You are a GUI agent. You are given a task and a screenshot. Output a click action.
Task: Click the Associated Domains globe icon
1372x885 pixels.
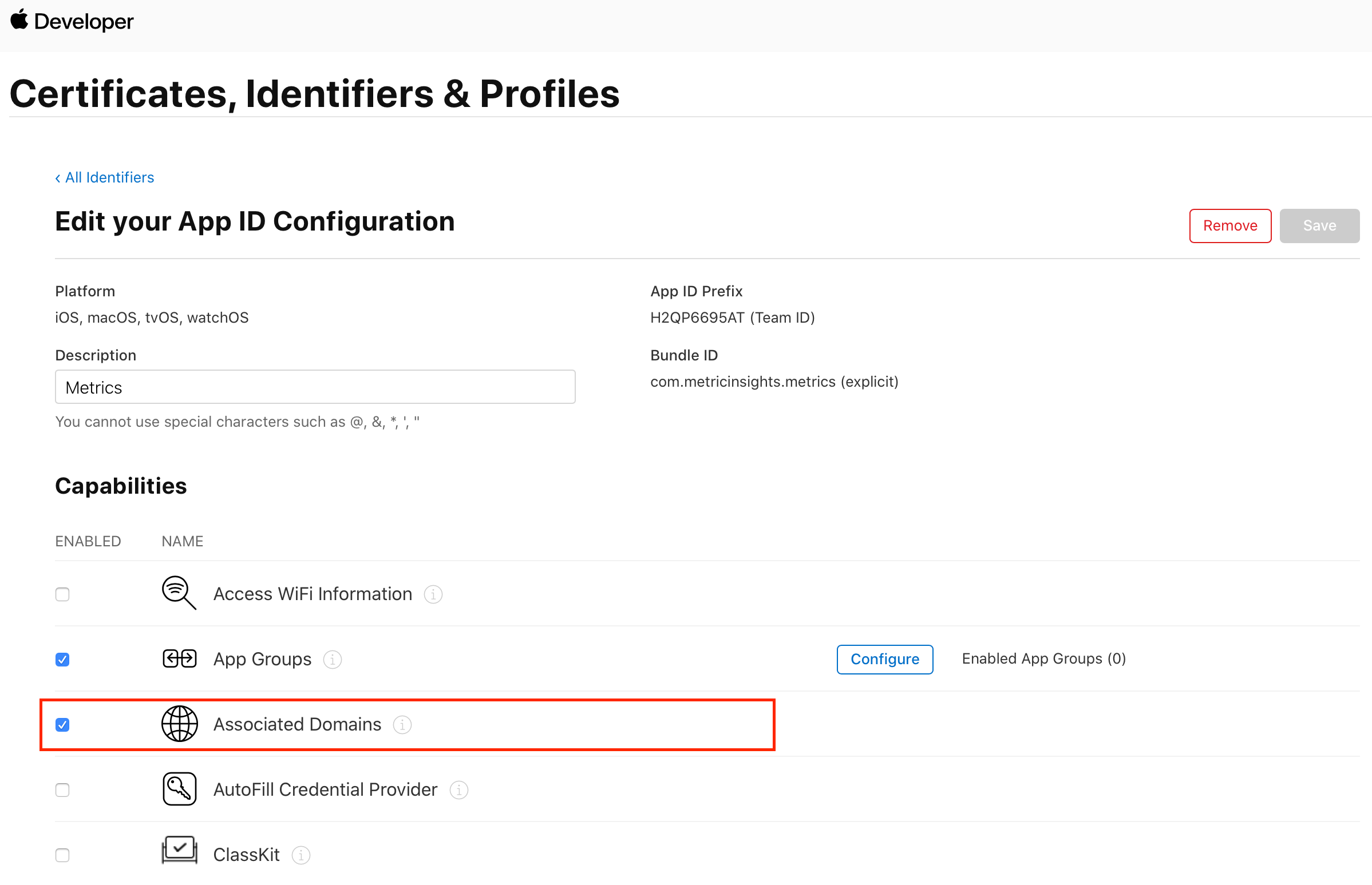(x=179, y=724)
